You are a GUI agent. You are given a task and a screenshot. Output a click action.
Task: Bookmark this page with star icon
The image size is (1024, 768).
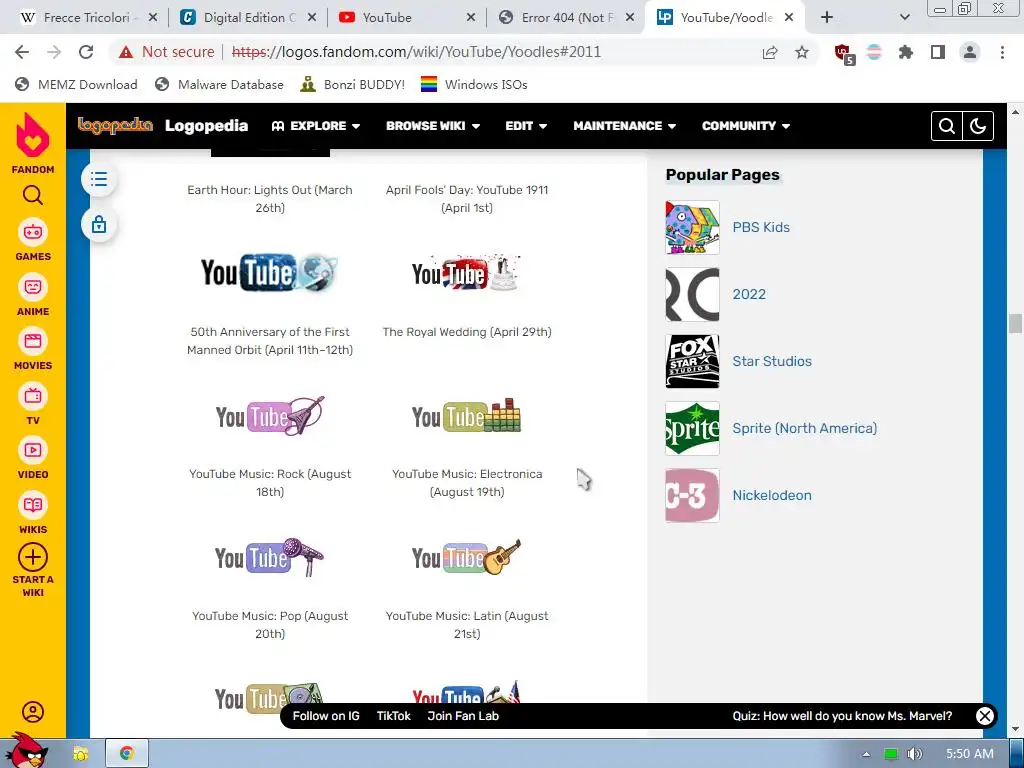[x=802, y=52]
